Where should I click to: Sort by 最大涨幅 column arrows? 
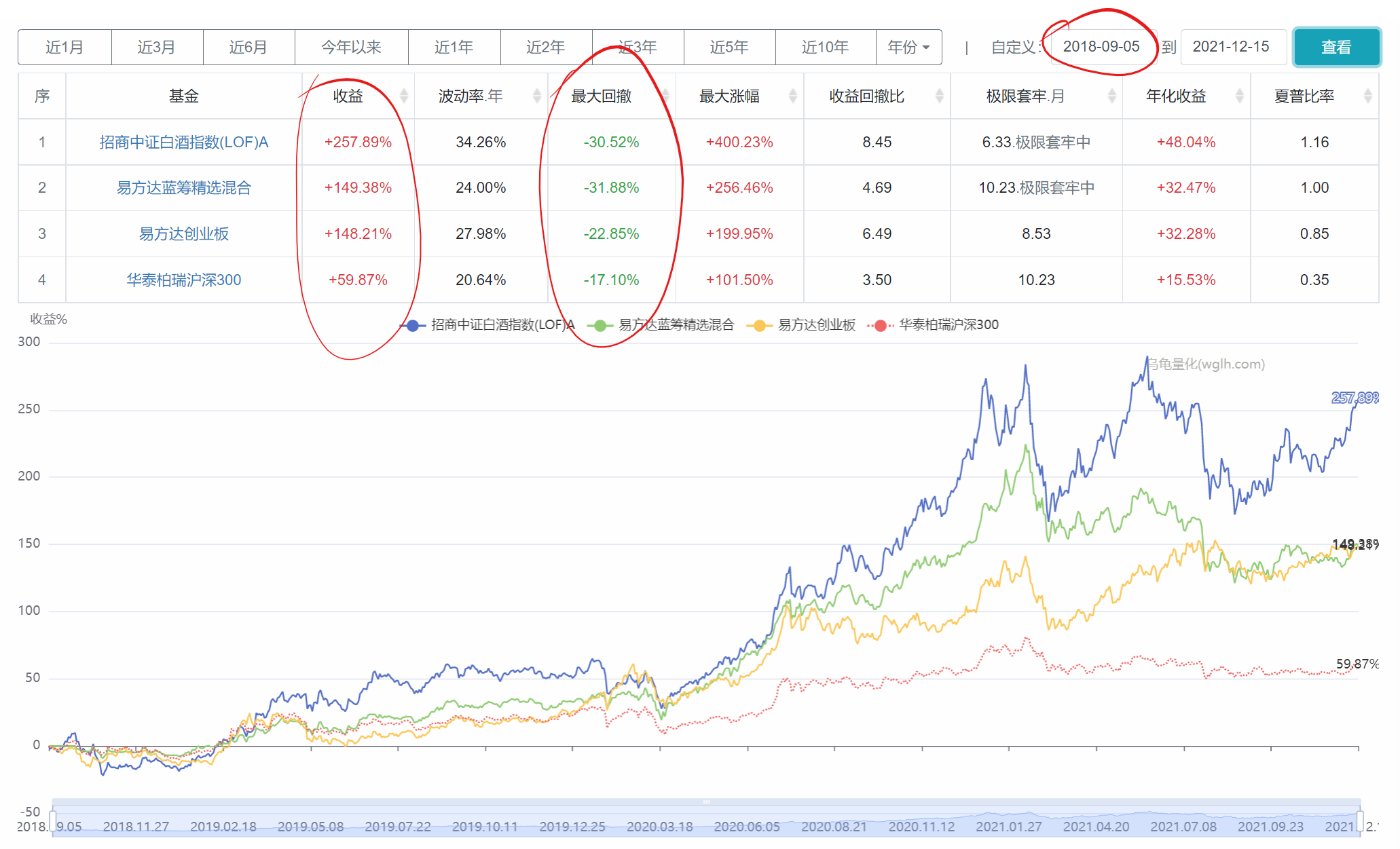point(792,96)
